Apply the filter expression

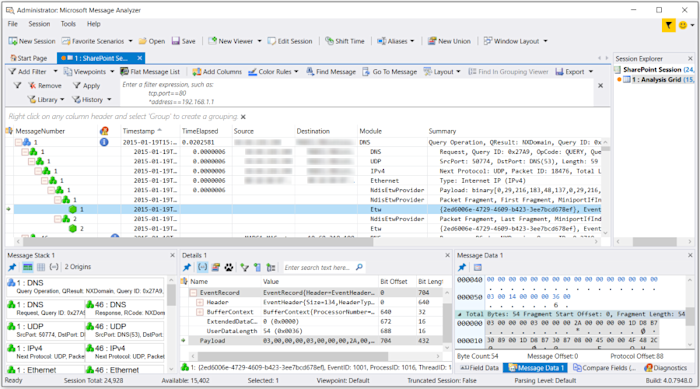tap(87, 86)
